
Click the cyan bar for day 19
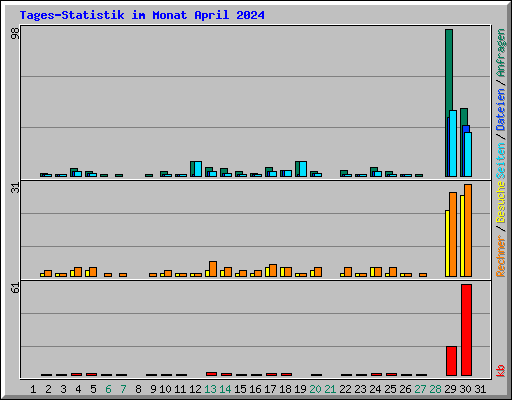pos(303,169)
